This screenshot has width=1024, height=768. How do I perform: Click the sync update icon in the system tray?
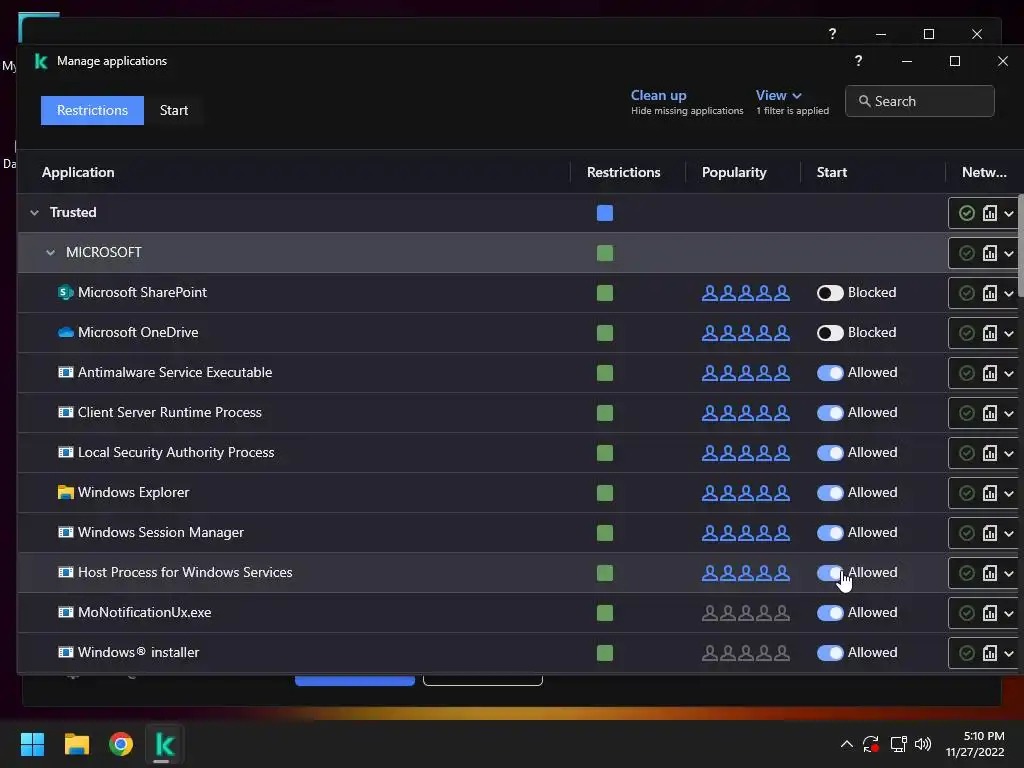pos(871,744)
